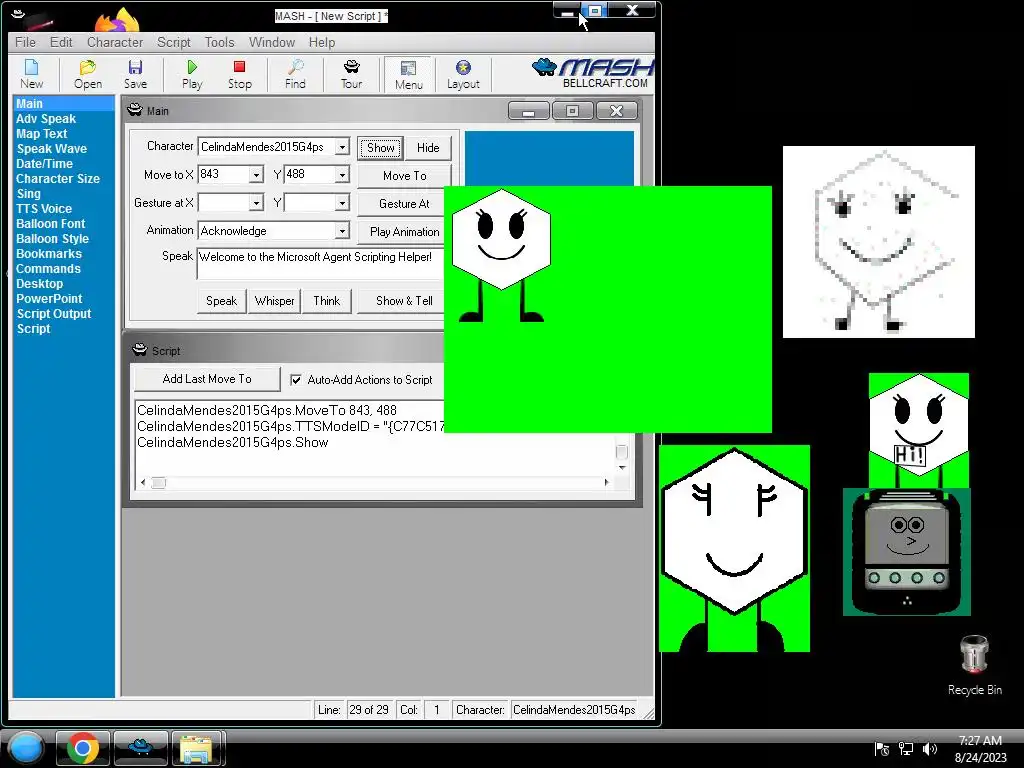Start the Tour from the toolbar
Screen dimensions: 1024x768
(351, 74)
